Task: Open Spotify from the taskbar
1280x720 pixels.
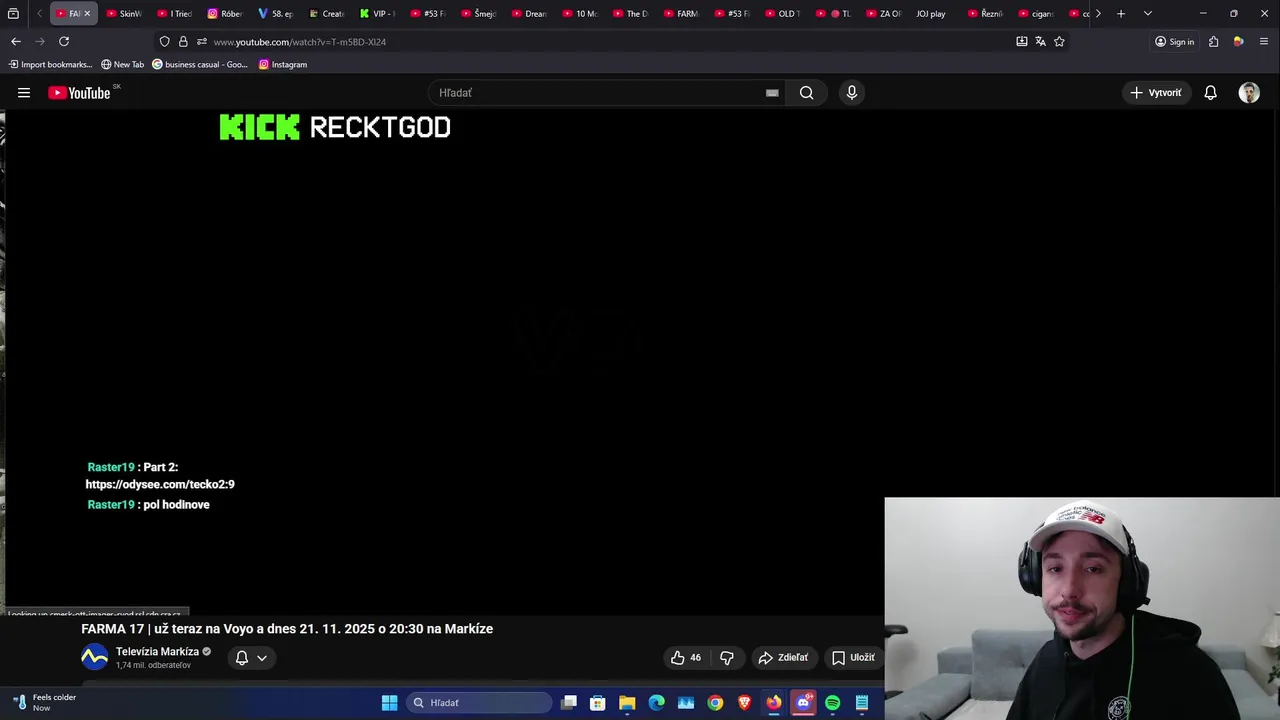Action: click(x=832, y=703)
